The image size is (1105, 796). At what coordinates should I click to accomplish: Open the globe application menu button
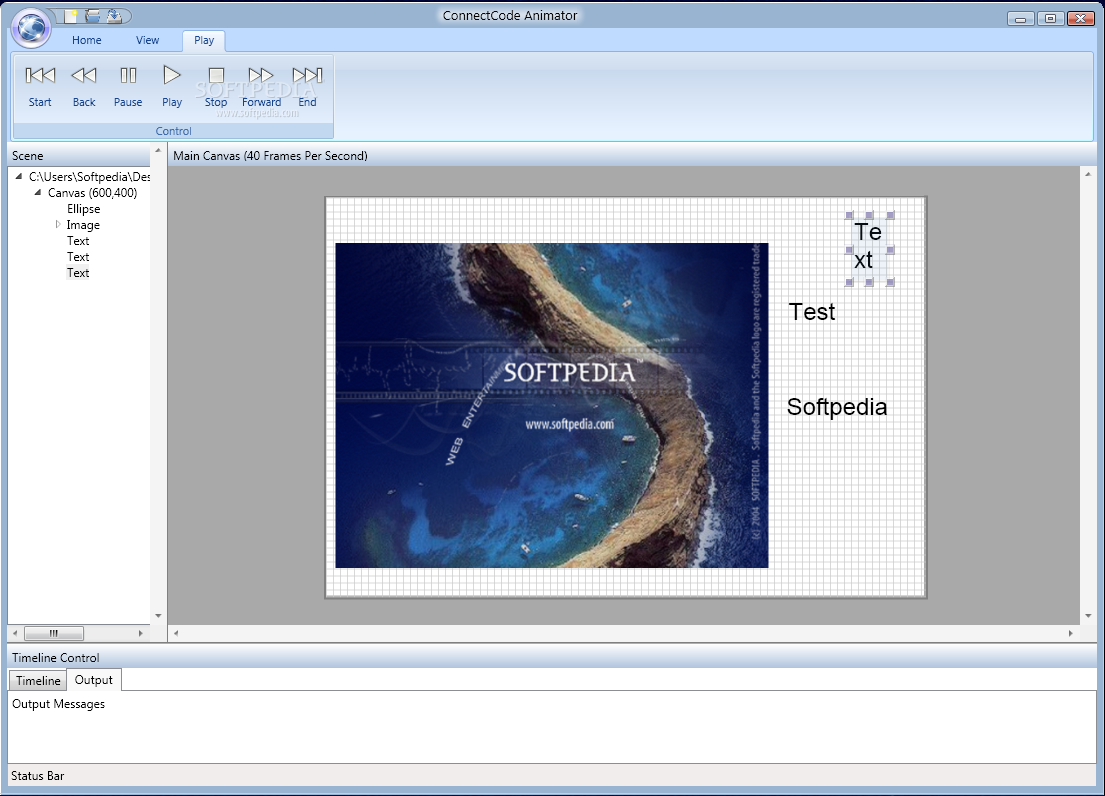(x=31, y=28)
